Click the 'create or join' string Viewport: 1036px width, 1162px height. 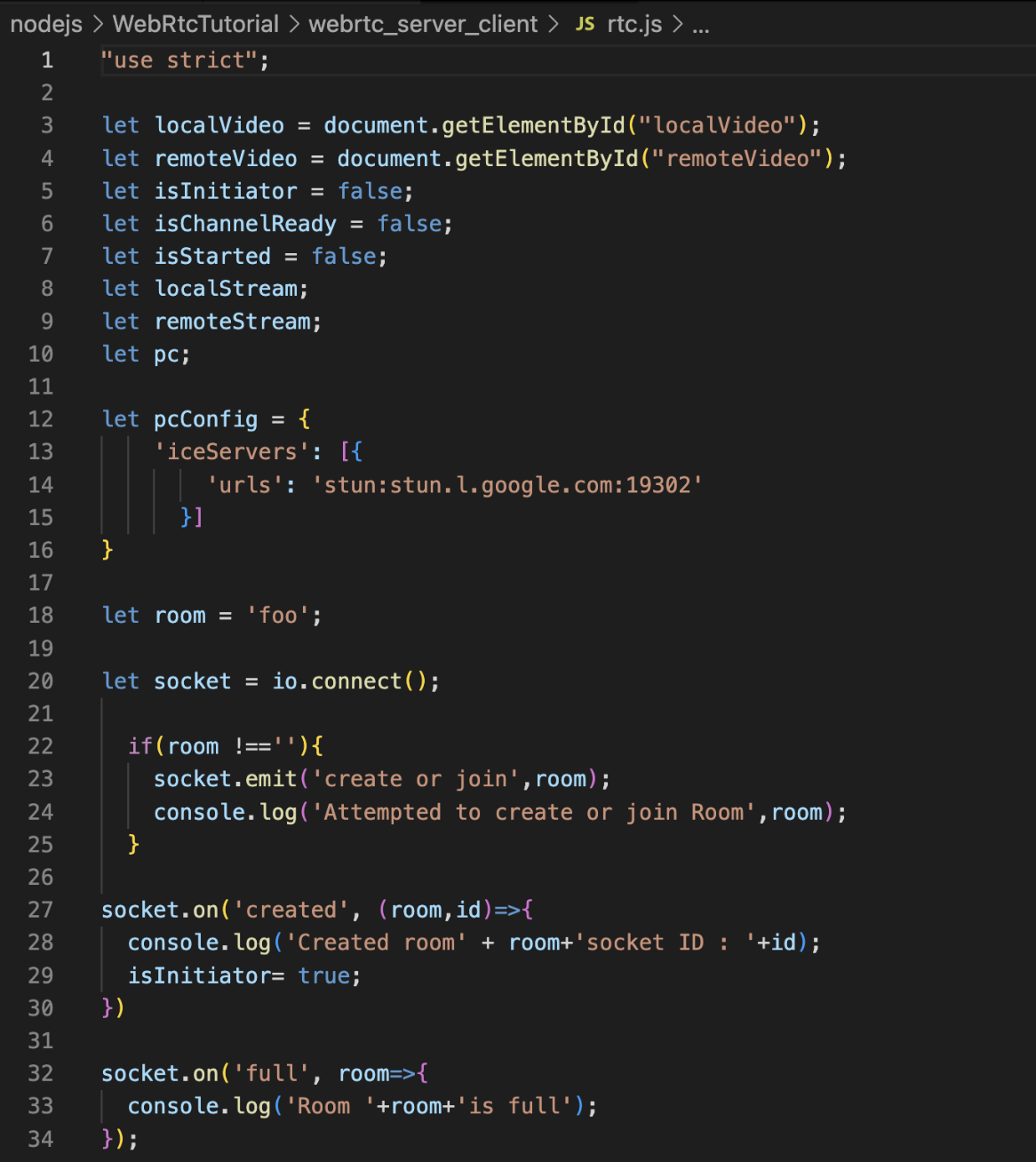coord(416,779)
